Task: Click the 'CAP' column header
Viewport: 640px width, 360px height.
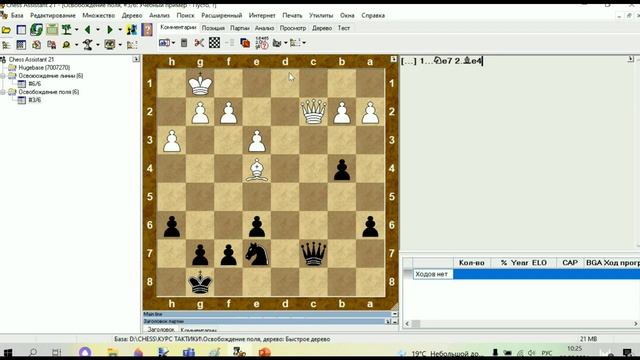Action: click(x=569, y=263)
